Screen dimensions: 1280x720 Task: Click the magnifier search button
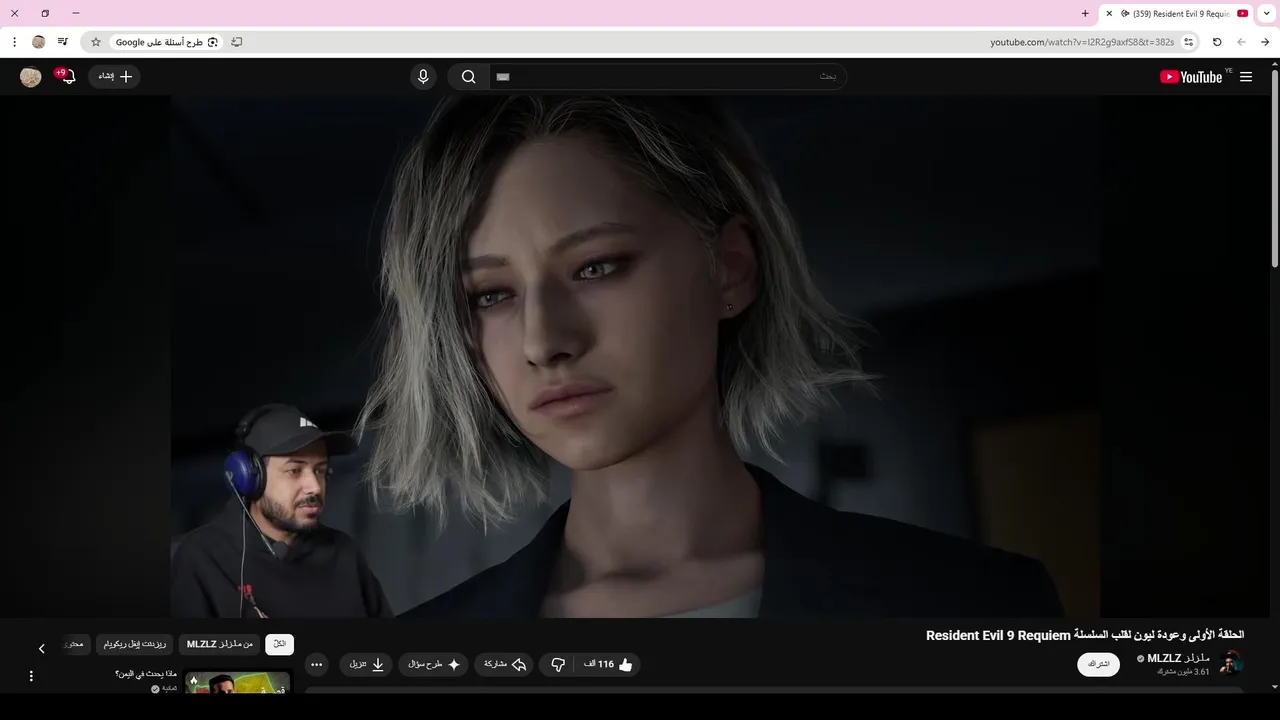click(468, 77)
